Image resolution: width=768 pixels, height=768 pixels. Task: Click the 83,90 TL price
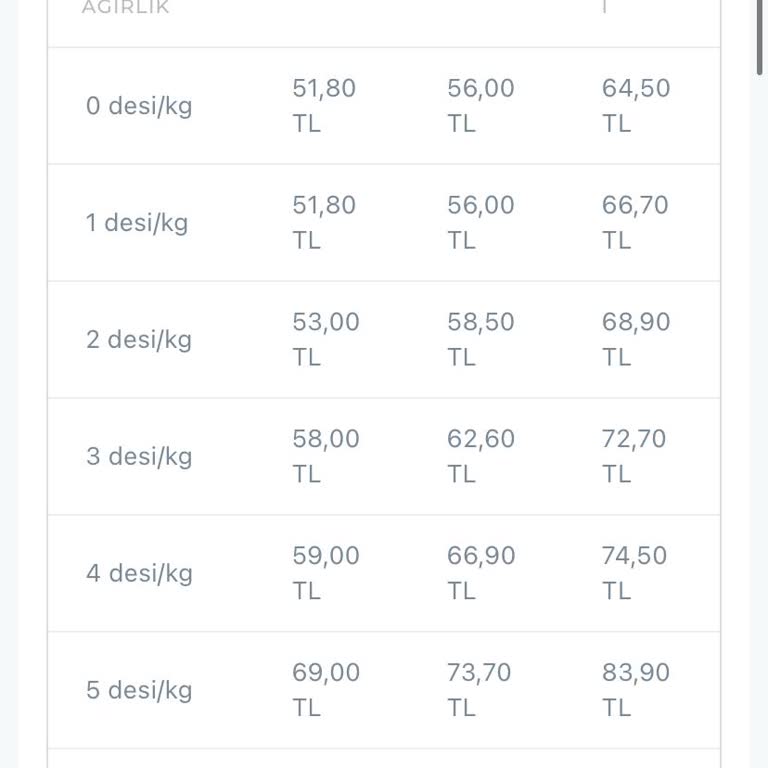tap(636, 691)
